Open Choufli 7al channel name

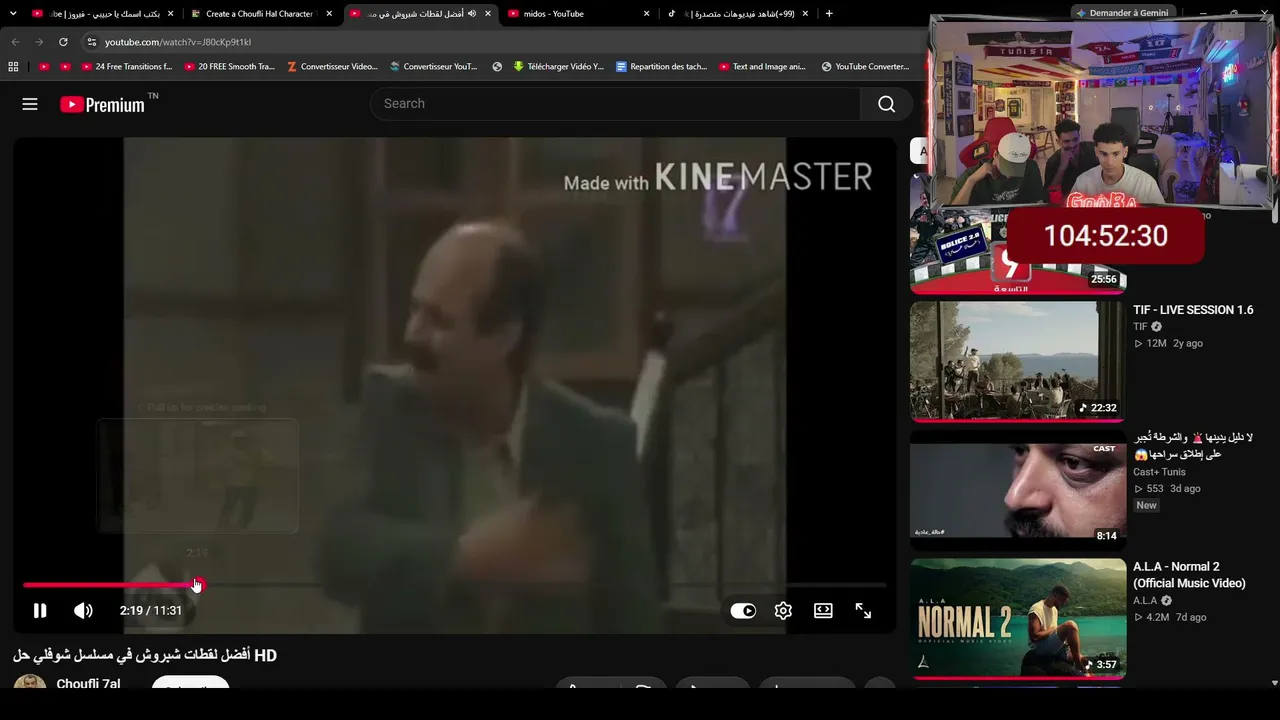tap(88, 684)
